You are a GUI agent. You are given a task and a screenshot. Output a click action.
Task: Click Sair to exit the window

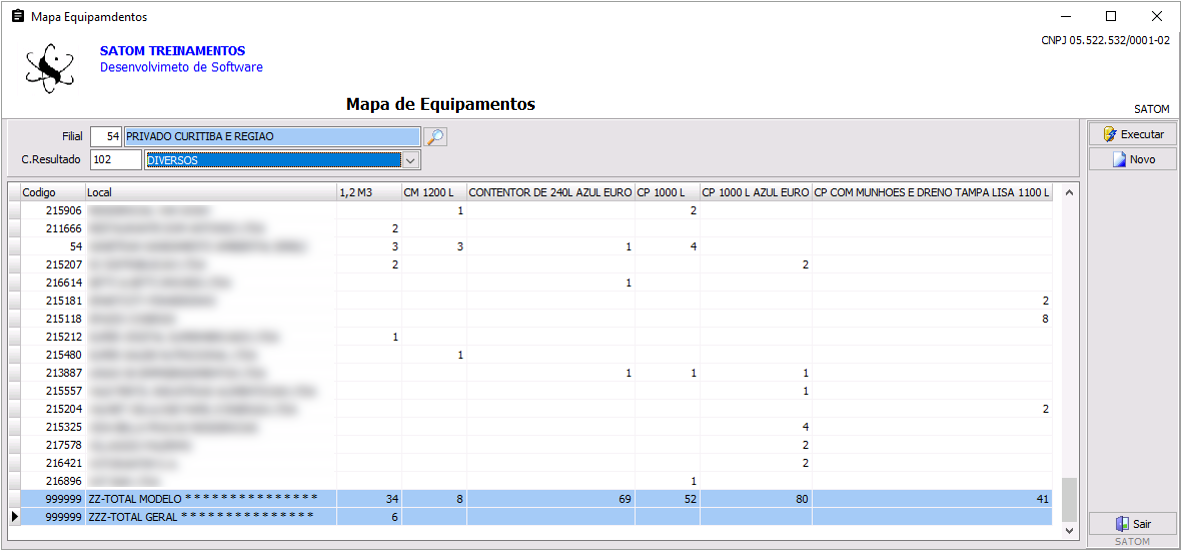point(1132,524)
